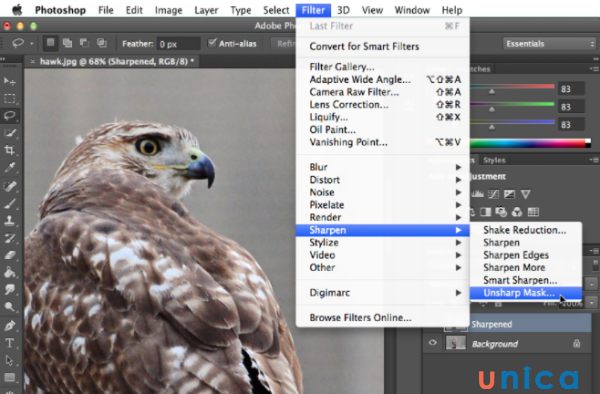The height and width of the screenshot is (394, 600).
Task: Click Subtract from Selection mode icon
Action: pos(84,43)
